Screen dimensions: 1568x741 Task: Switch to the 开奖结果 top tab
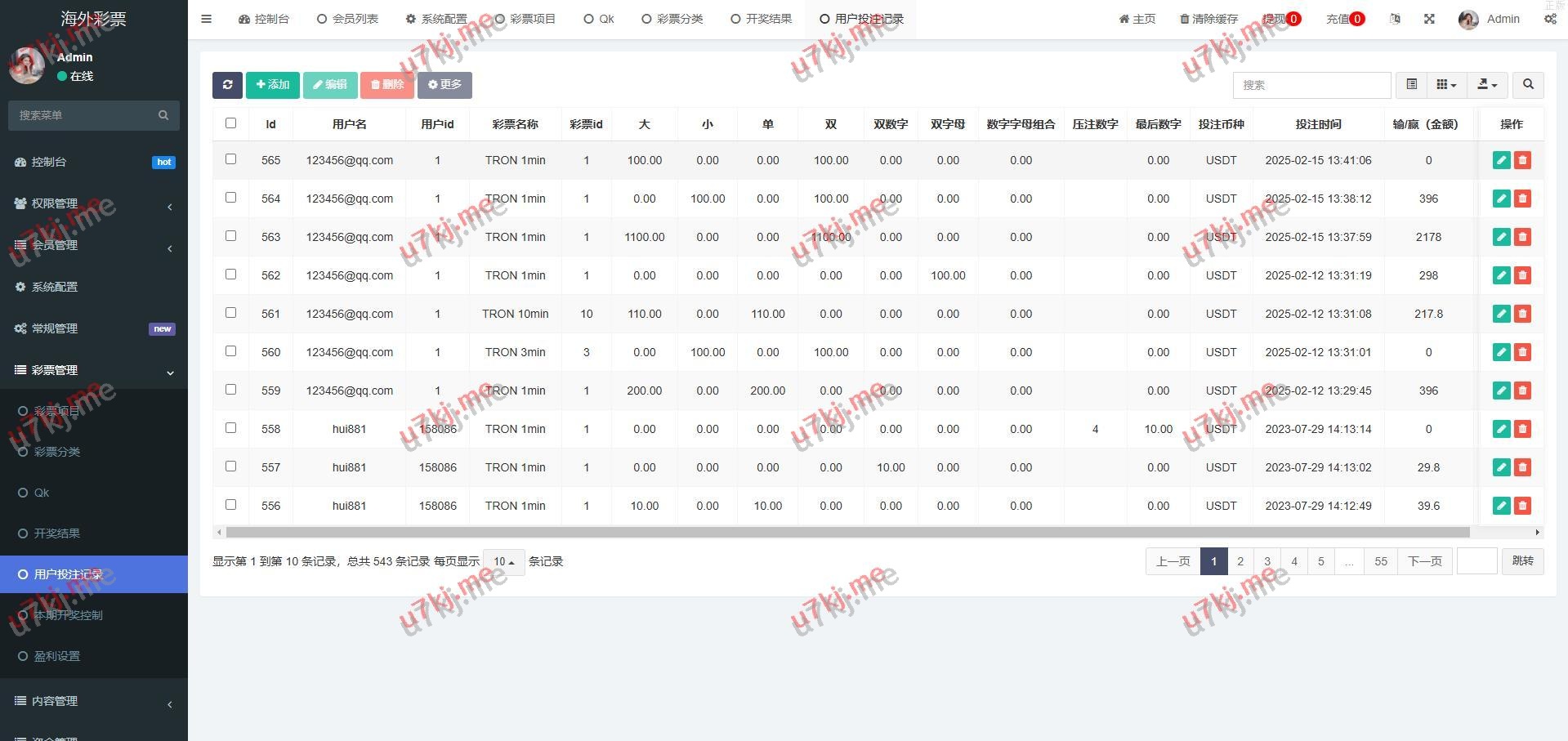tap(761, 19)
